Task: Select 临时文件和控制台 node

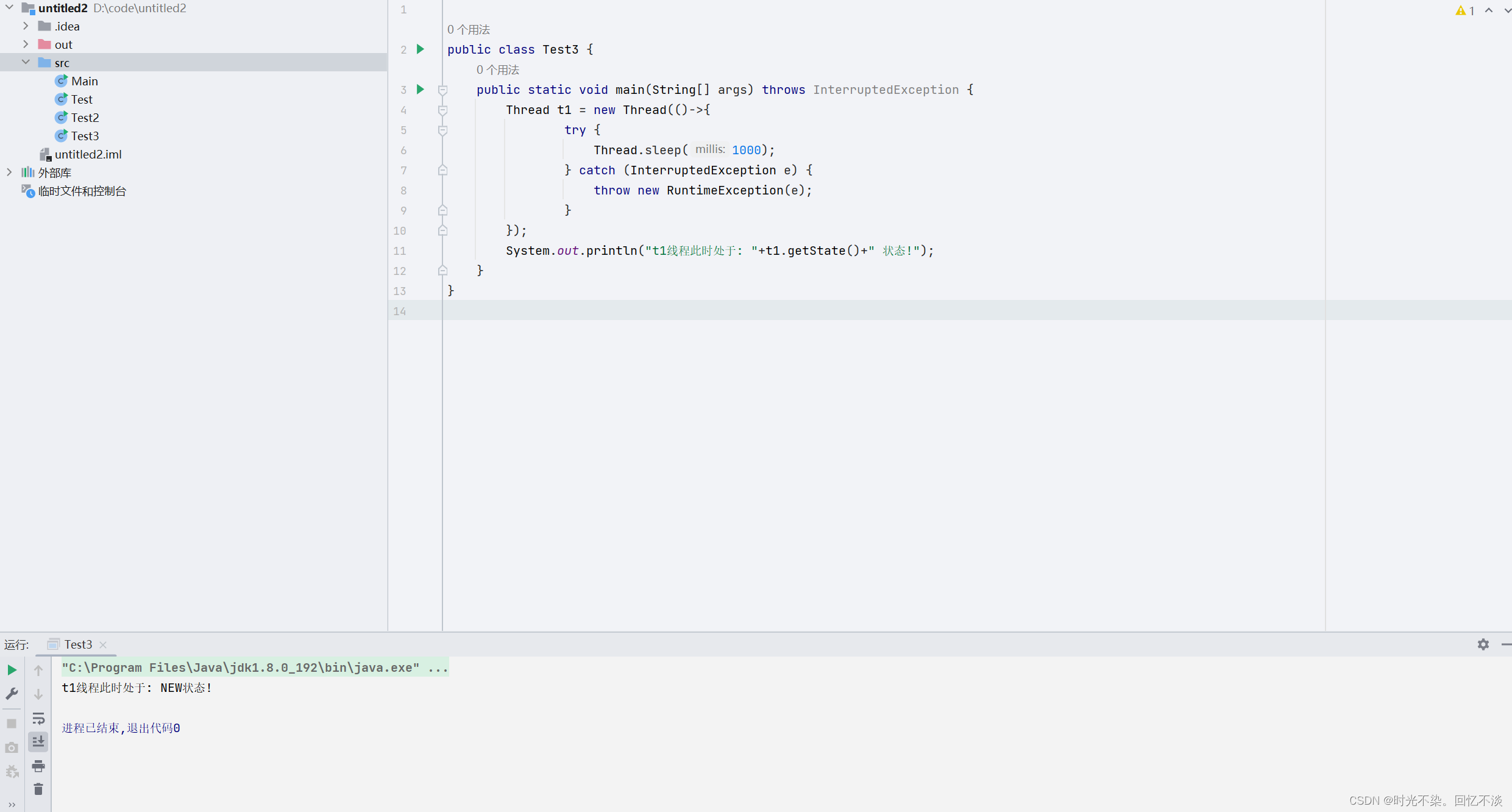Action: point(82,191)
